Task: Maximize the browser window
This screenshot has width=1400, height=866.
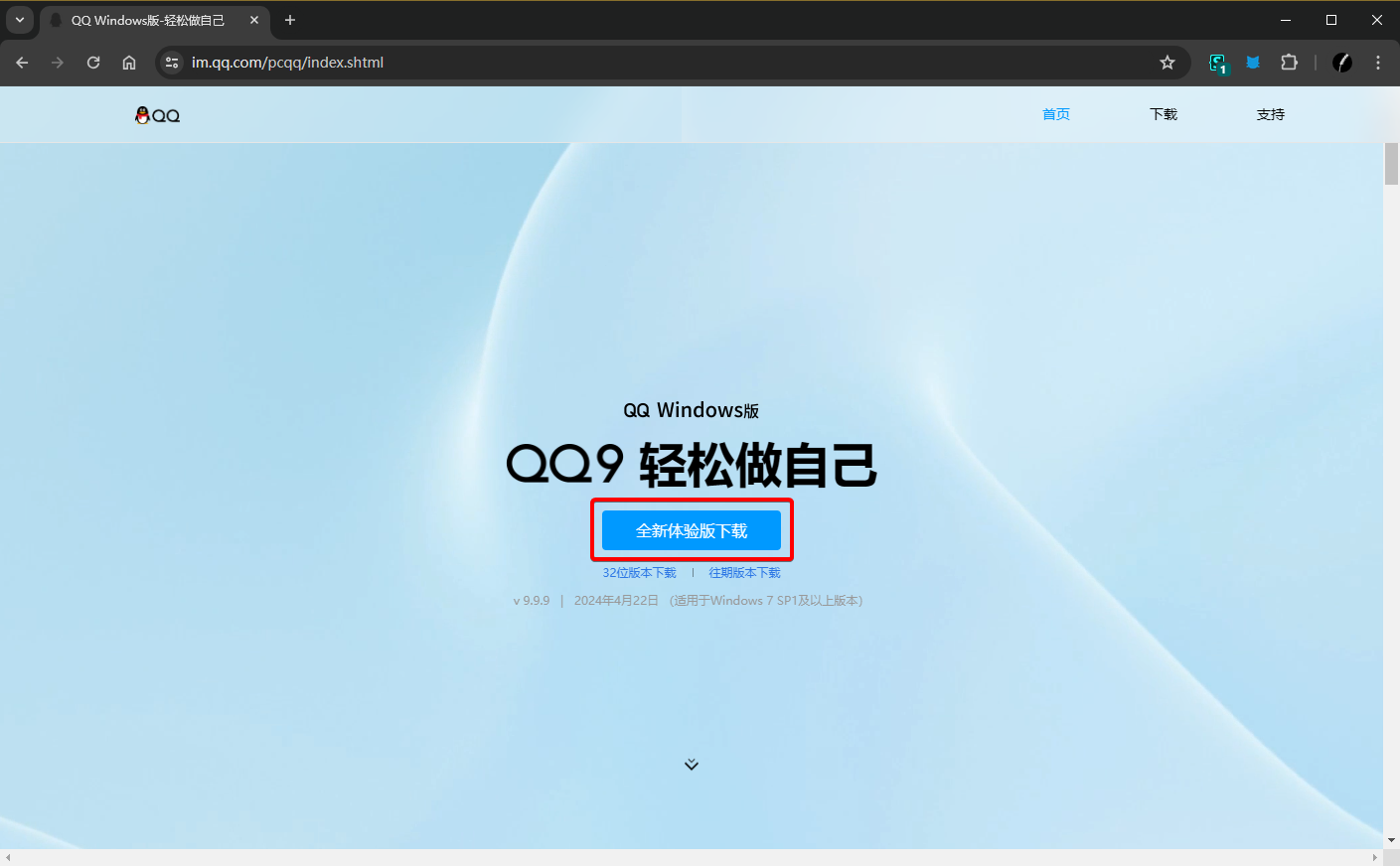Action: point(1331,20)
